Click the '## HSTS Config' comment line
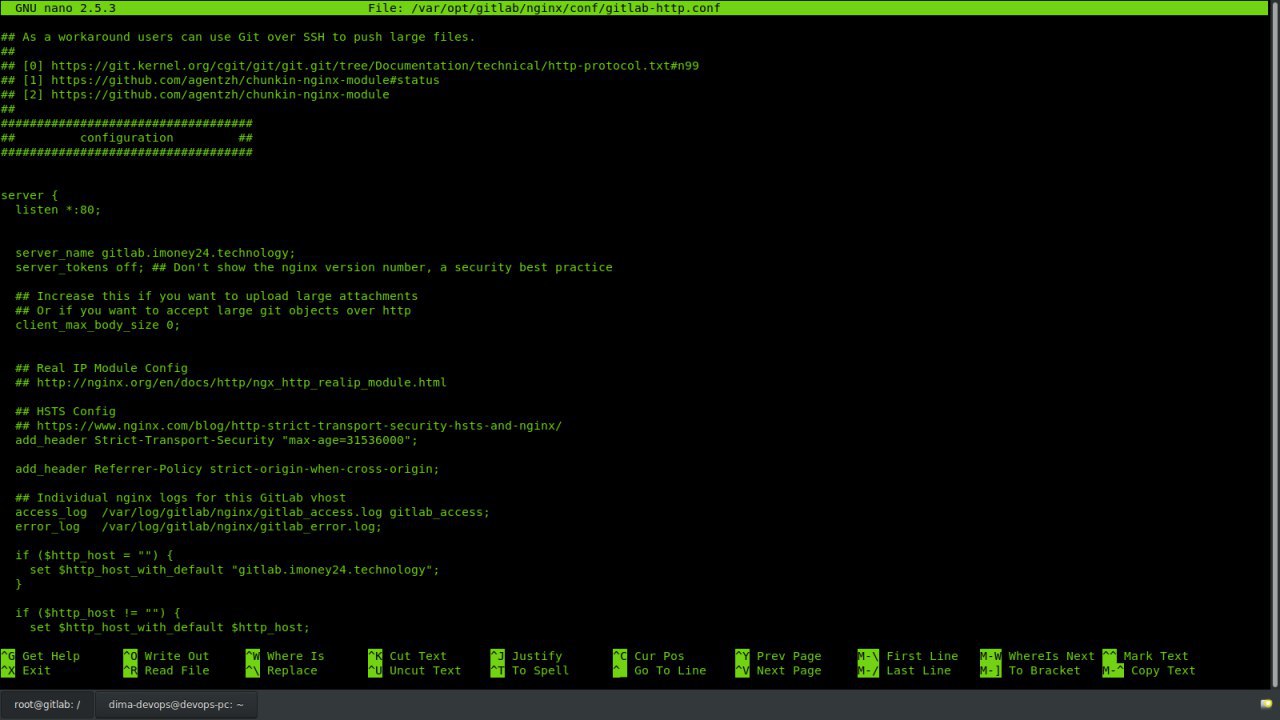Image resolution: width=1280 pixels, height=720 pixels. [x=65, y=411]
